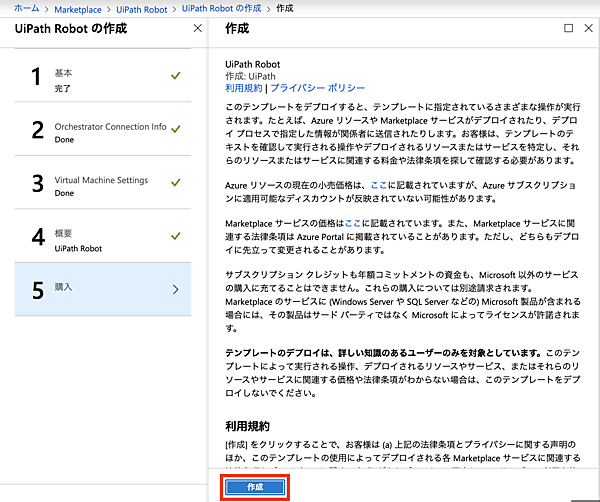Close the UiPath Robot の作成 blade
600x502 pixels.
click(x=197, y=29)
